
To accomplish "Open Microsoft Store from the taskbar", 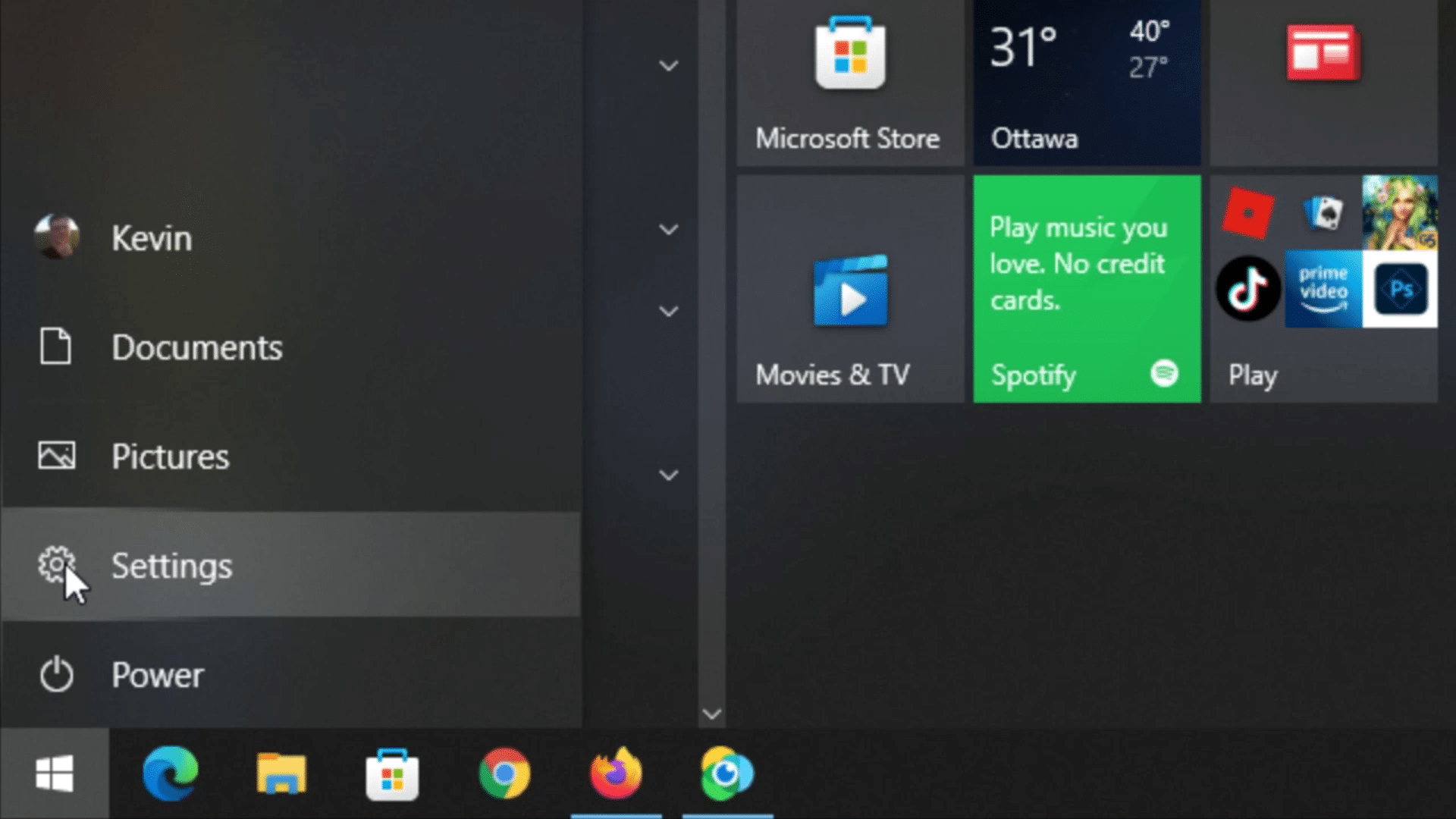I will pyautogui.click(x=392, y=775).
